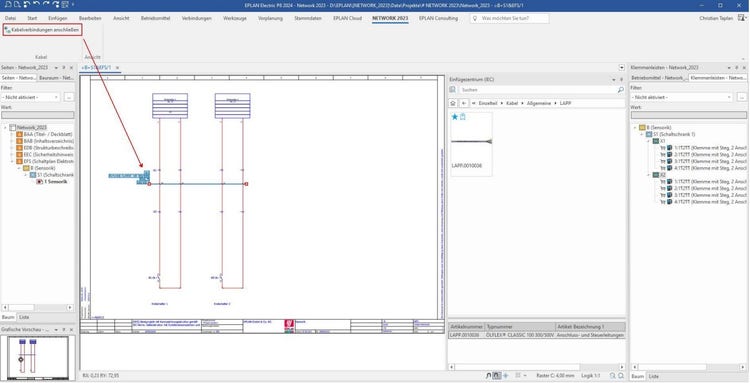Switch to the 'Bauraum - Net...' panel tab
The width and height of the screenshot is (750, 383).
coord(55,77)
